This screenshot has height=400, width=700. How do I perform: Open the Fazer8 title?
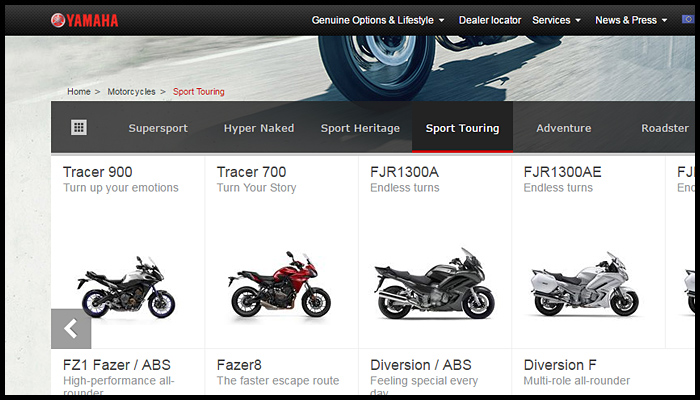click(239, 365)
